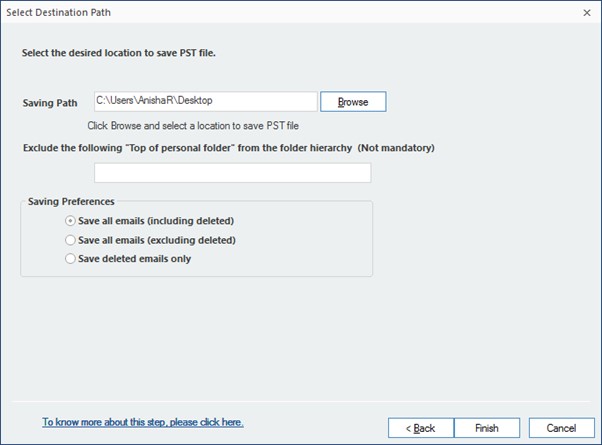Image resolution: width=602 pixels, height=445 pixels.
Task: Click the Browse button
Action: coord(353,102)
